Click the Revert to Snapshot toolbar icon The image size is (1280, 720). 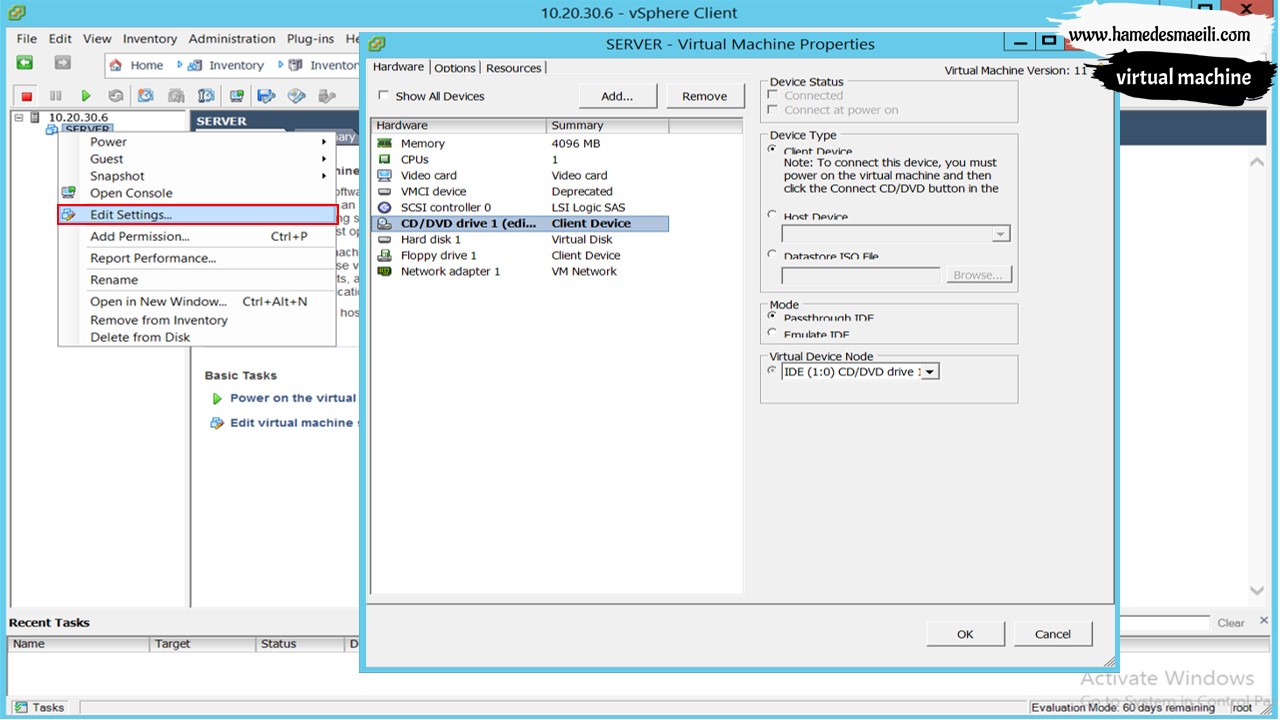176,96
